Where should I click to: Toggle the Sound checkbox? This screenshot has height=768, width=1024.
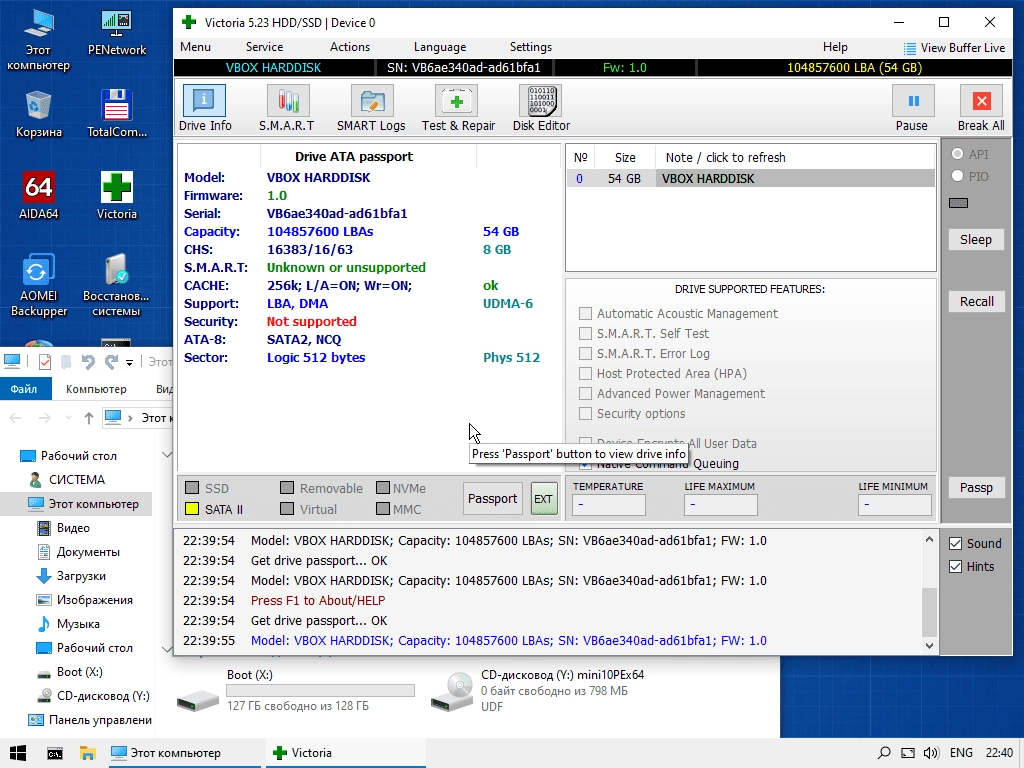point(955,543)
